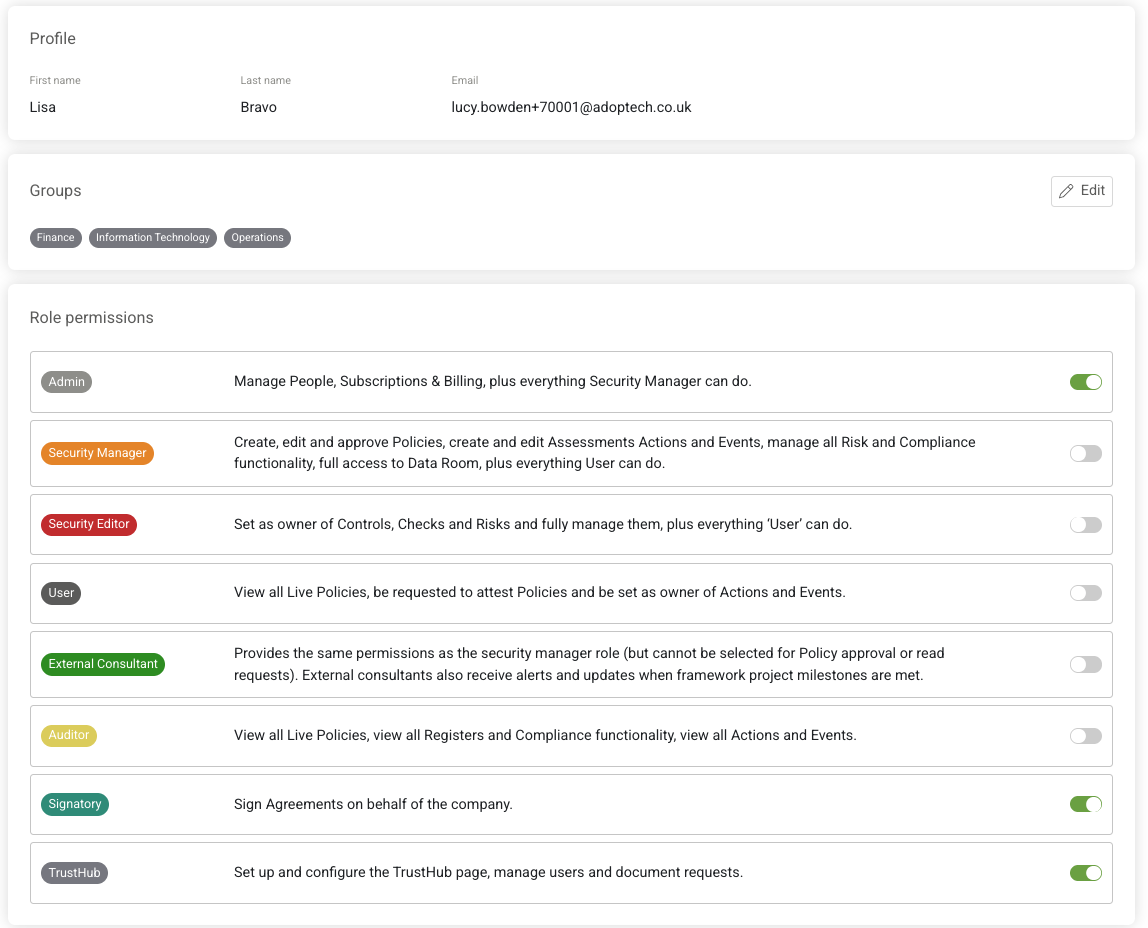
Task: Disable the Admin role toggle
Action: click(x=1085, y=382)
